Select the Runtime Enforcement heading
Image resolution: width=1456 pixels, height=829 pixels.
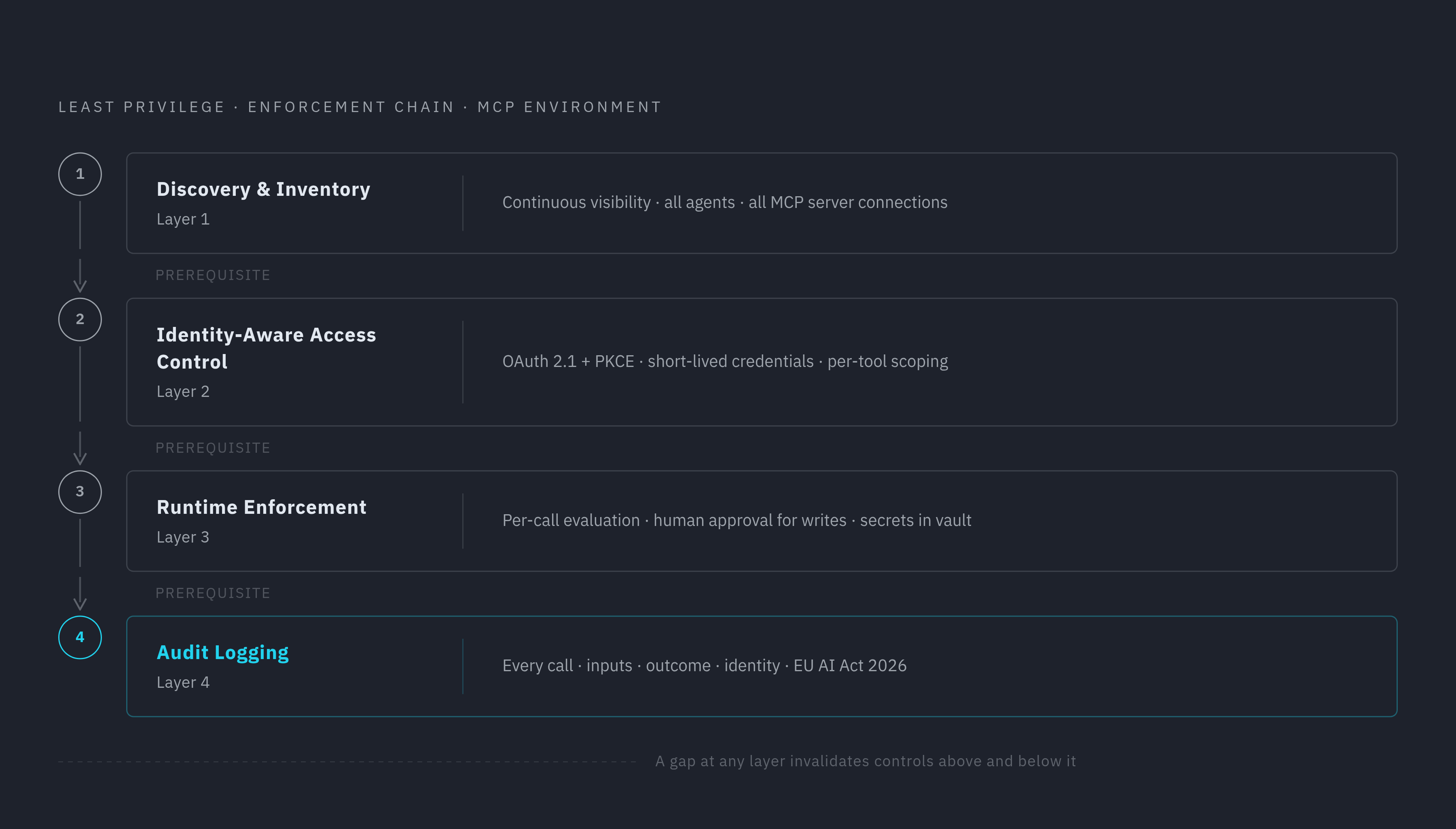261,507
